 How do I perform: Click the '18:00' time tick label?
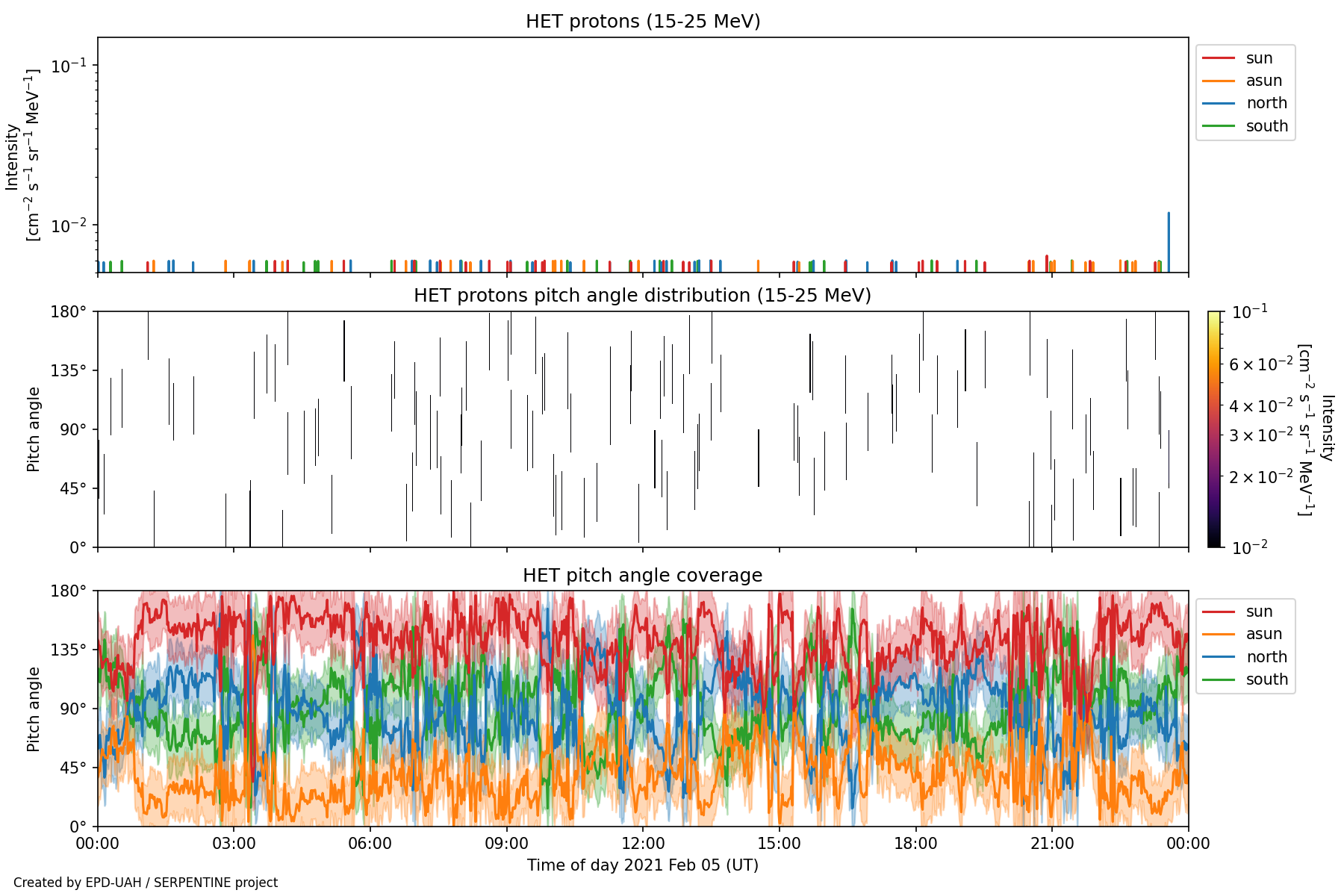tap(916, 844)
